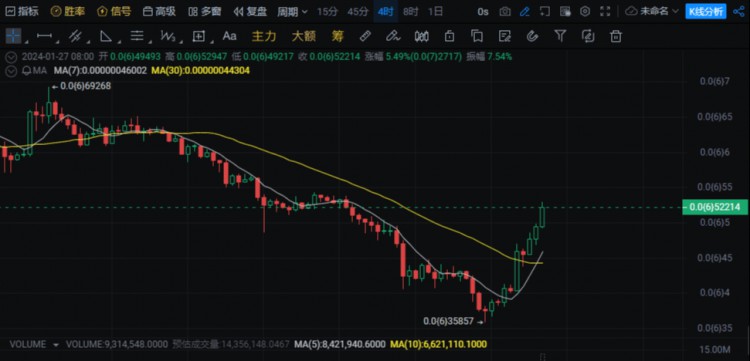Screen dimensions: 750x361
Task: Click the current price tag 0.0(6)52214
Action: [715, 207]
